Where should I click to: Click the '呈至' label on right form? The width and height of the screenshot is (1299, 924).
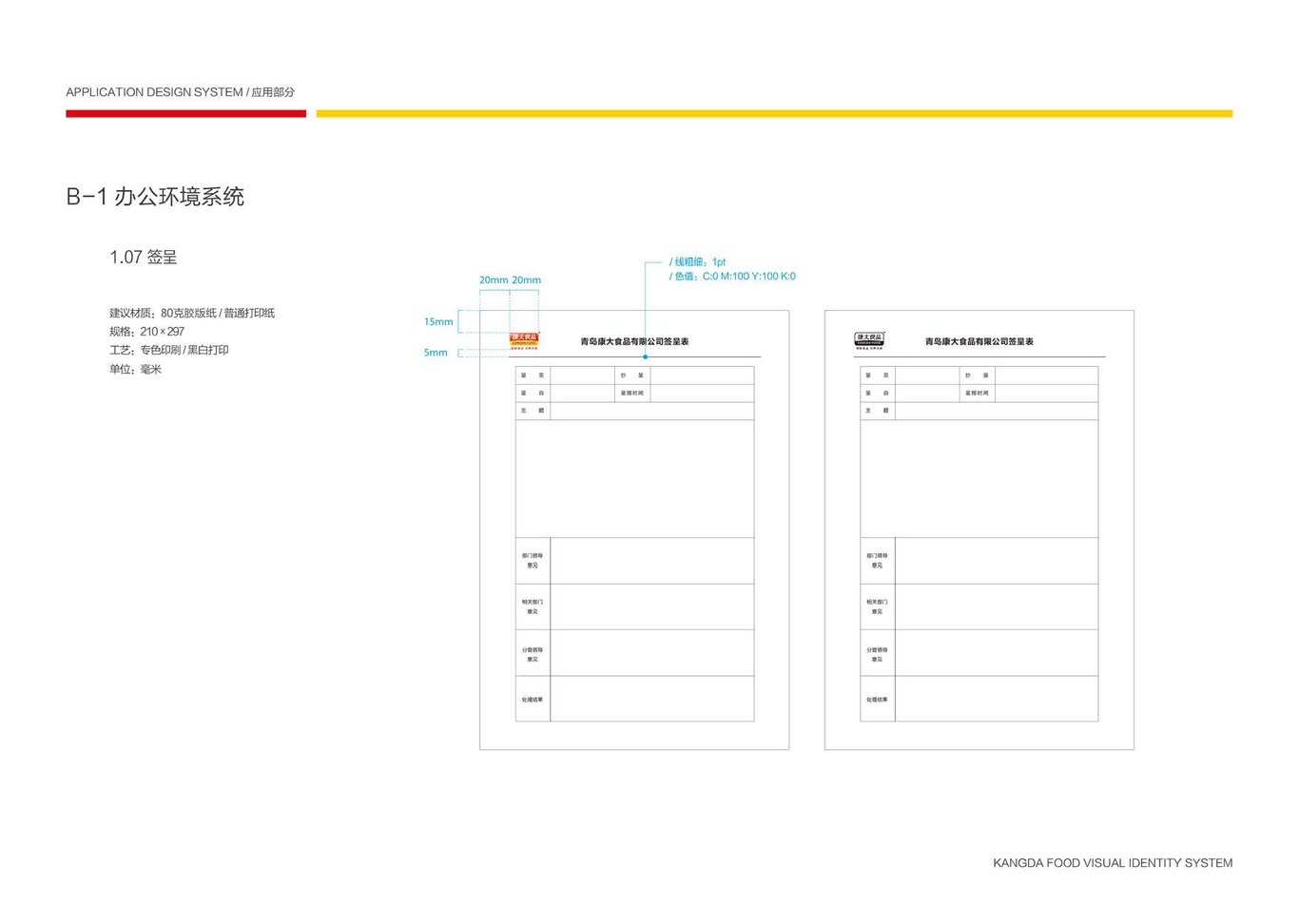click(x=877, y=375)
